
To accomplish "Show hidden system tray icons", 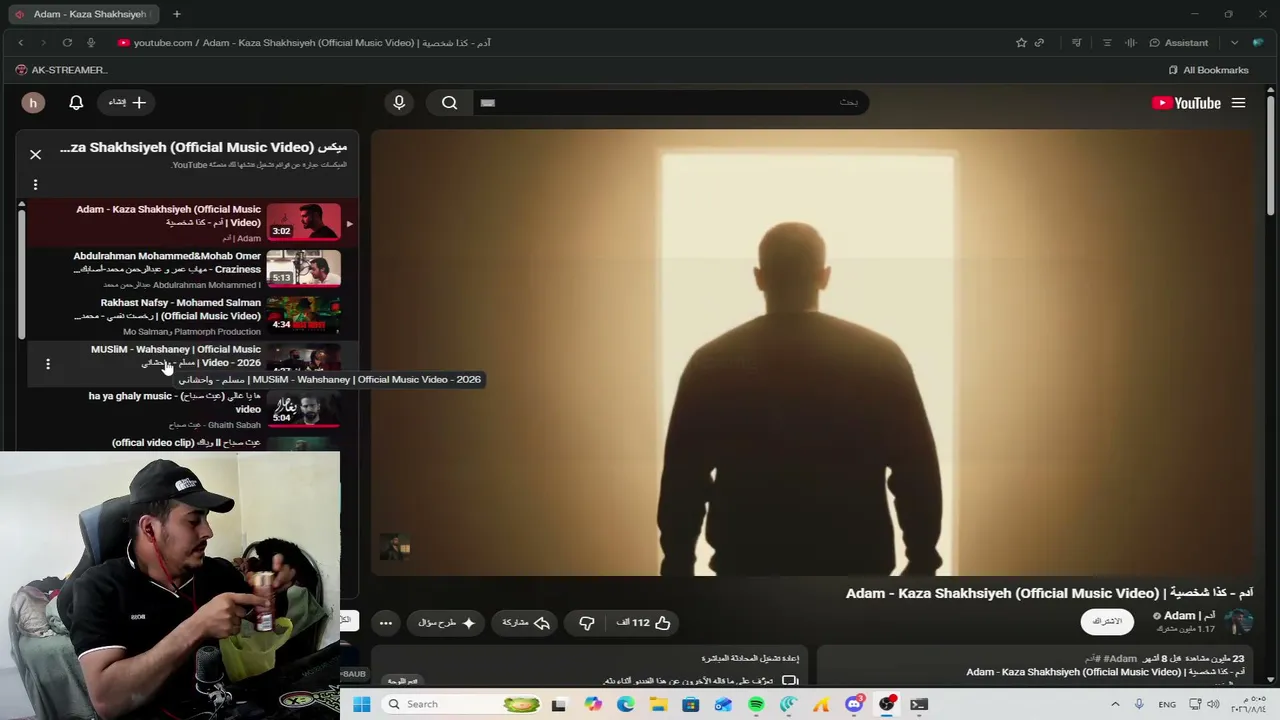I will pos(1115,704).
